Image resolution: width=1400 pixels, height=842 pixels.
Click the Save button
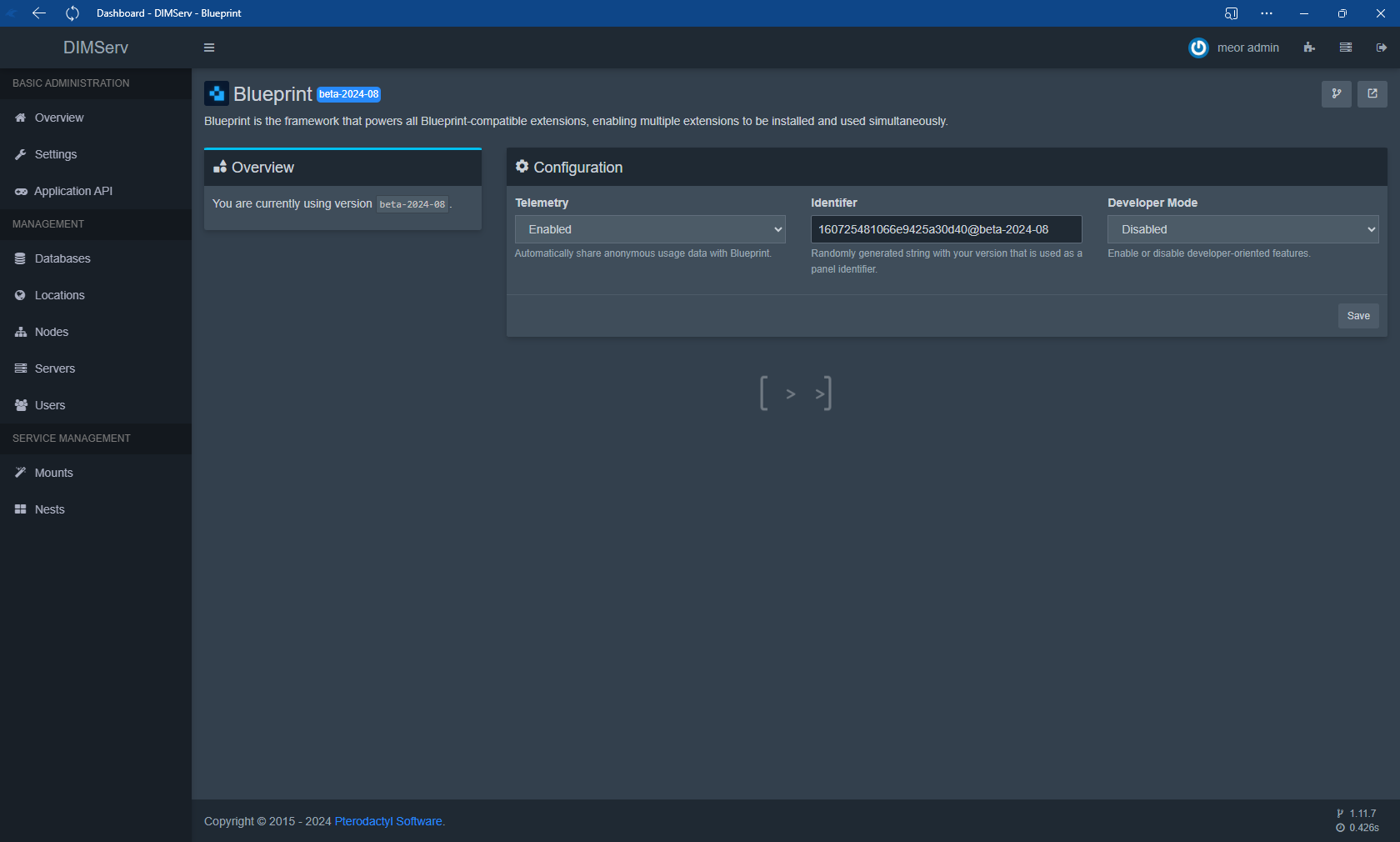point(1358,316)
